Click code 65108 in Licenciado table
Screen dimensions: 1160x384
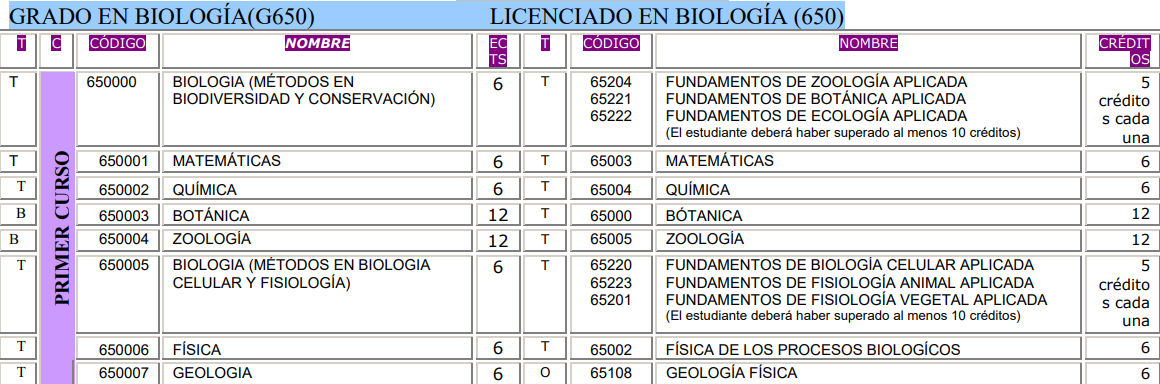(611, 374)
